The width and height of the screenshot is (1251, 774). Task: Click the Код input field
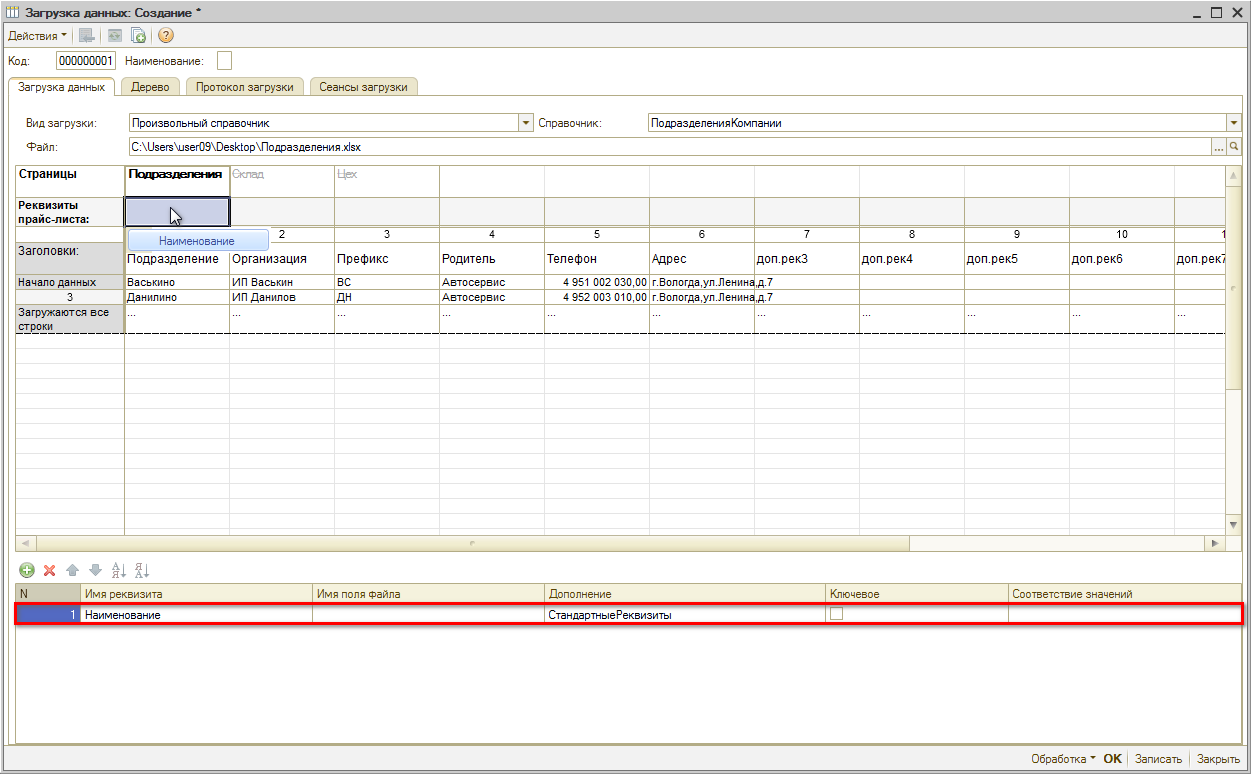(x=86, y=61)
